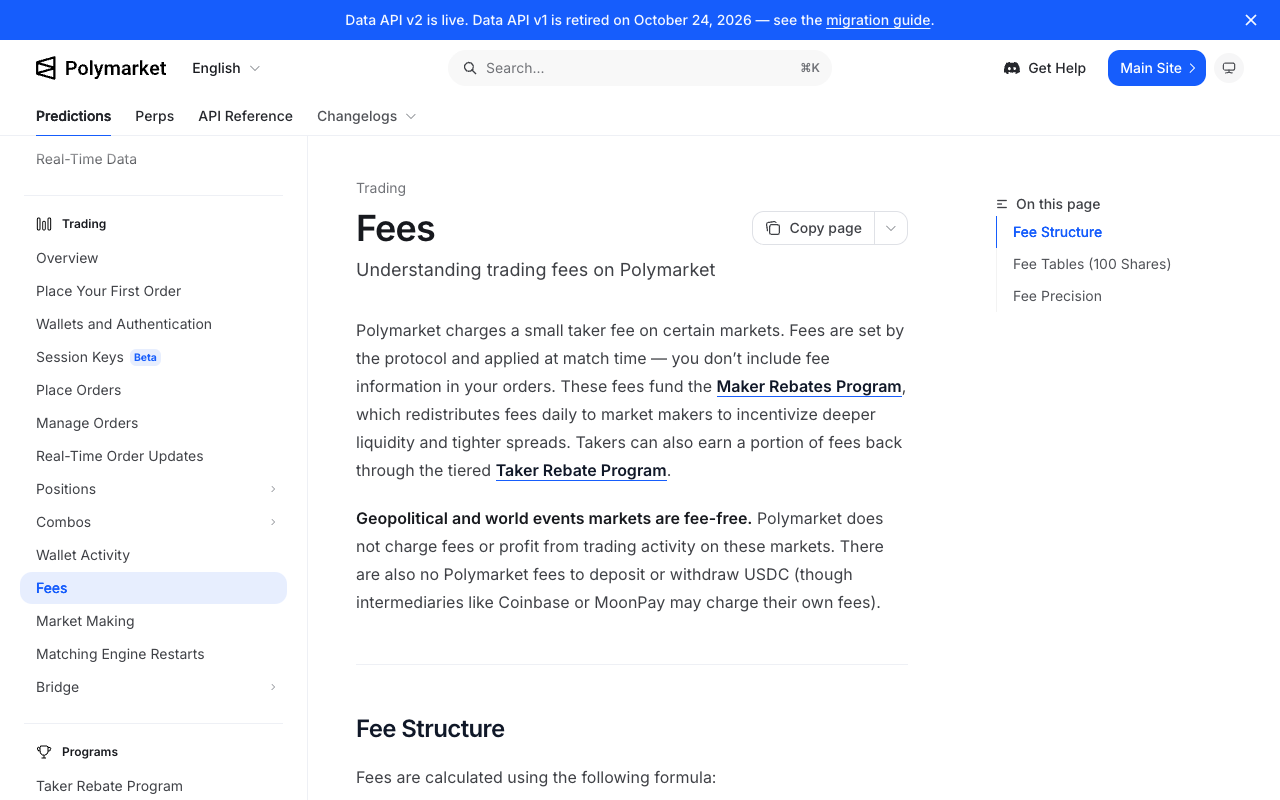The height and width of the screenshot is (800, 1280).
Task: Expand the Combos sidebar section
Action: (273, 522)
